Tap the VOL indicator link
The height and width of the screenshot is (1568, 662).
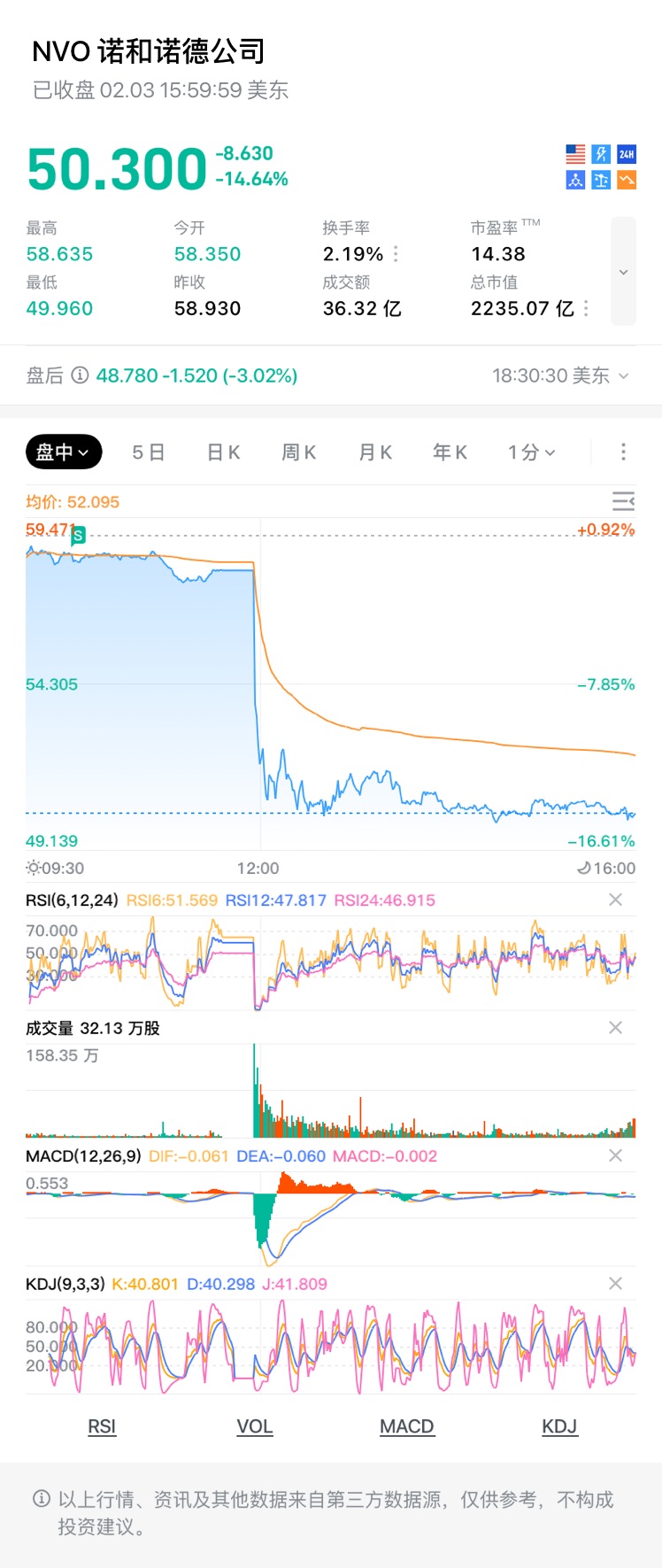pyautogui.click(x=255, y=1426)
